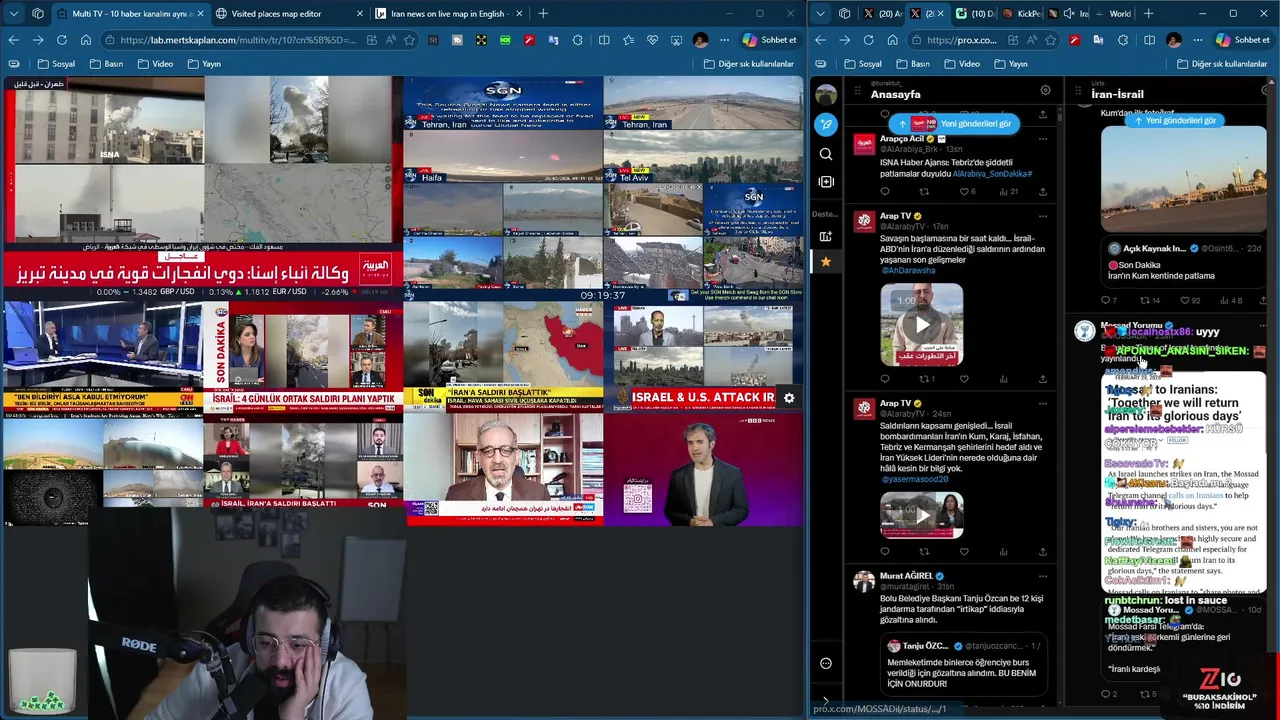Viewport: 1280px width, 720px height.
Task: Click the pro.x.com address bar
Action: tap(961, 40)
